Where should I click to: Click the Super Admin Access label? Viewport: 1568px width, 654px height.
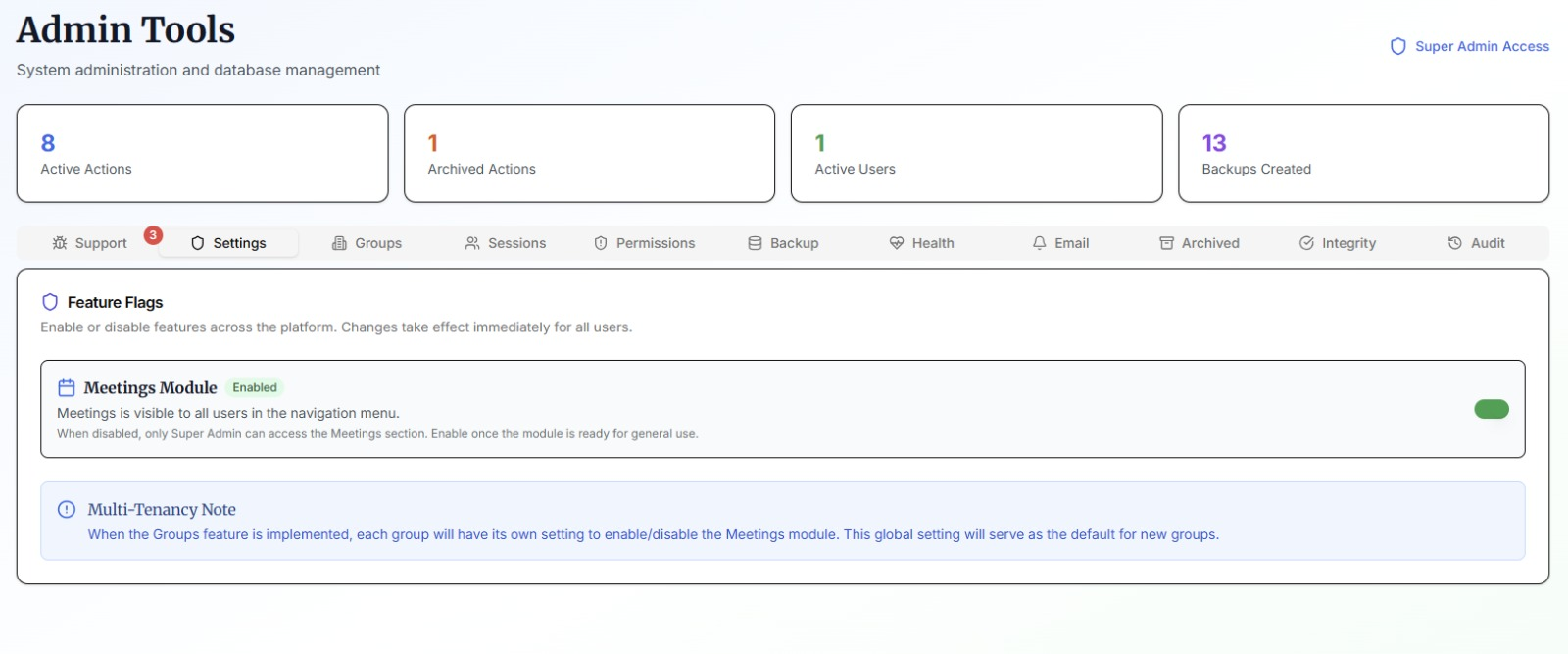click(1482, 46)
